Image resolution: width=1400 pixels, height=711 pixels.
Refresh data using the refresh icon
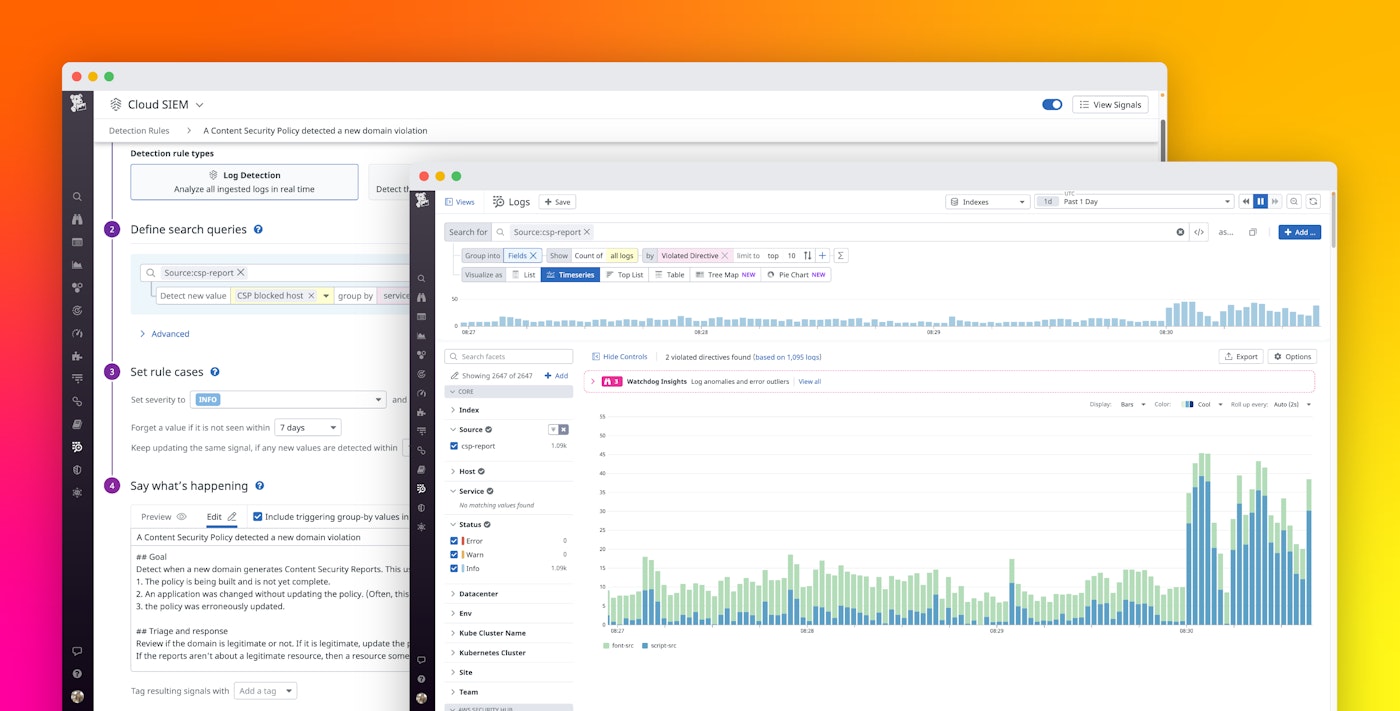(x=1313, y=201)
